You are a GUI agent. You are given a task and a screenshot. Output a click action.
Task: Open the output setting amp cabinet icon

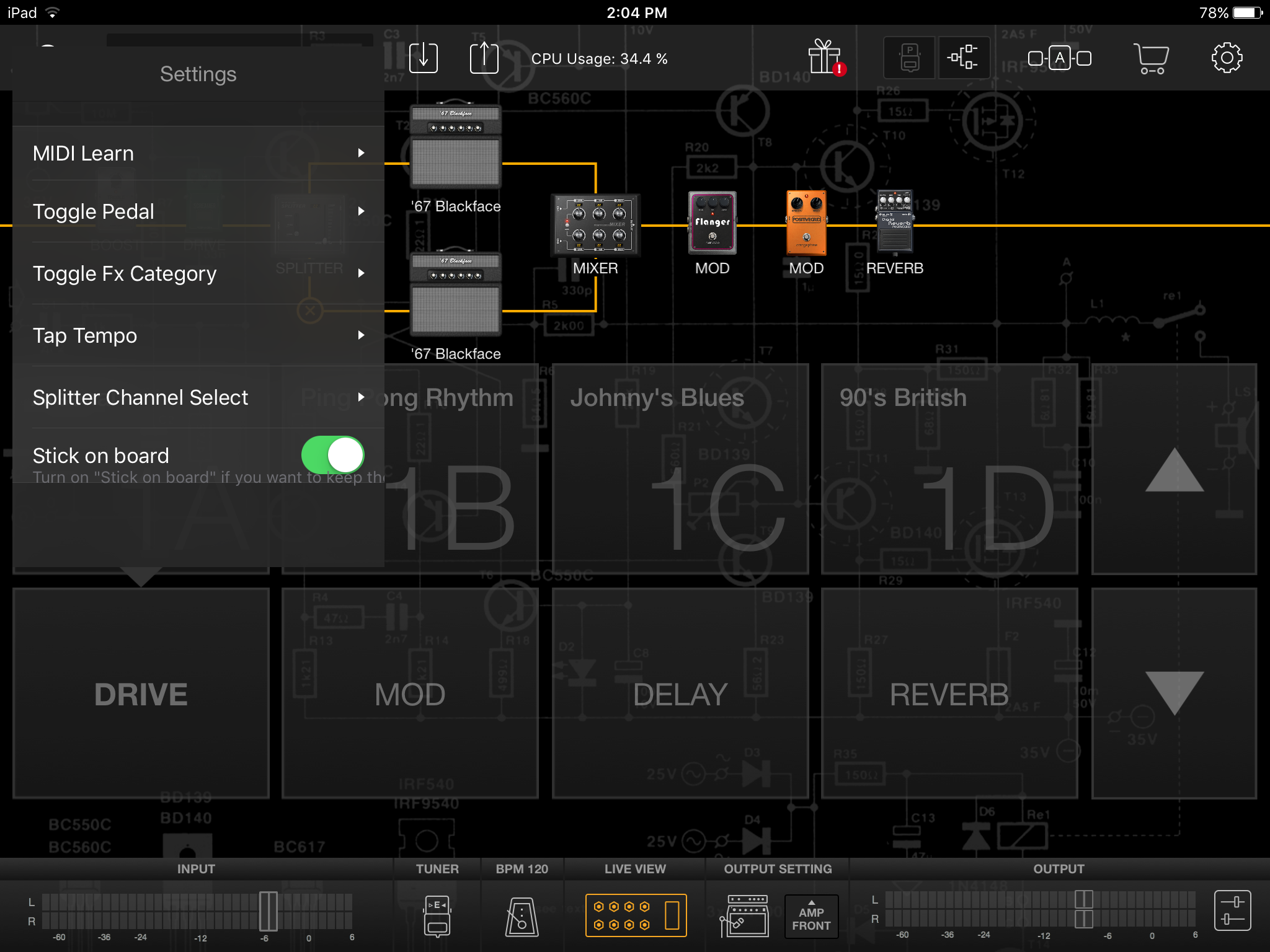(x=744, y=915)
